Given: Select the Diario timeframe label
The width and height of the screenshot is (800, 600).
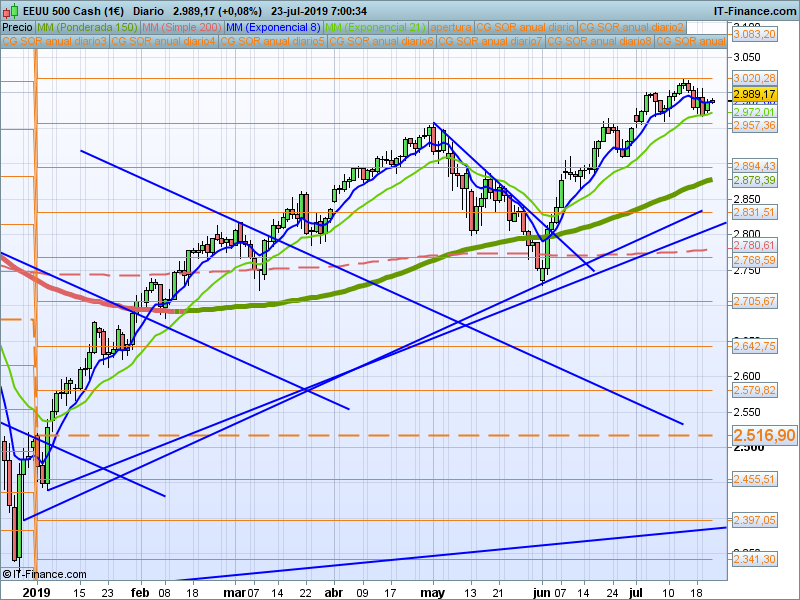Looking at the screenshot, I should coord(149,10).
